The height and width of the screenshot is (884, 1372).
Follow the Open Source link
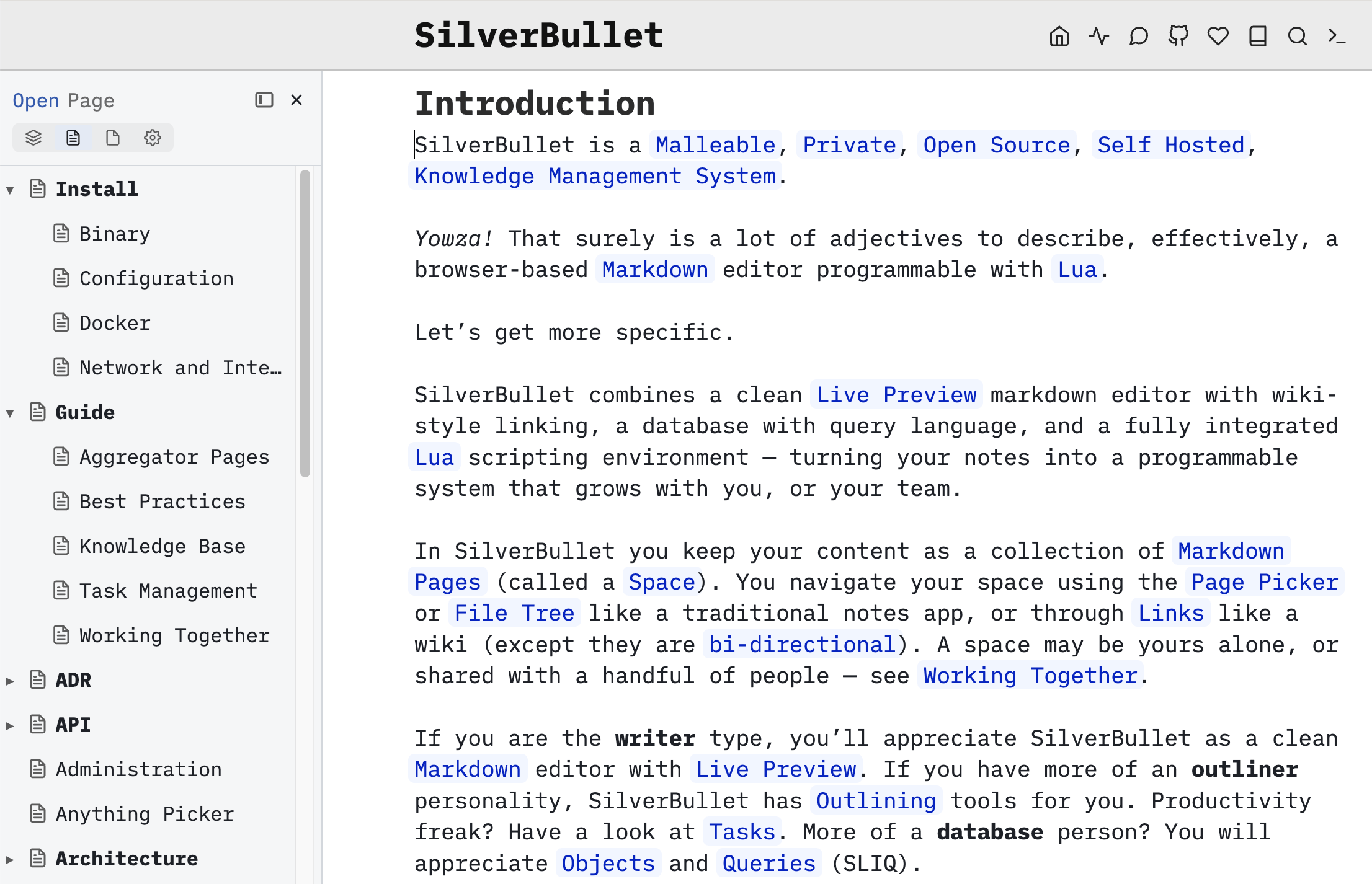coord(996,145)
